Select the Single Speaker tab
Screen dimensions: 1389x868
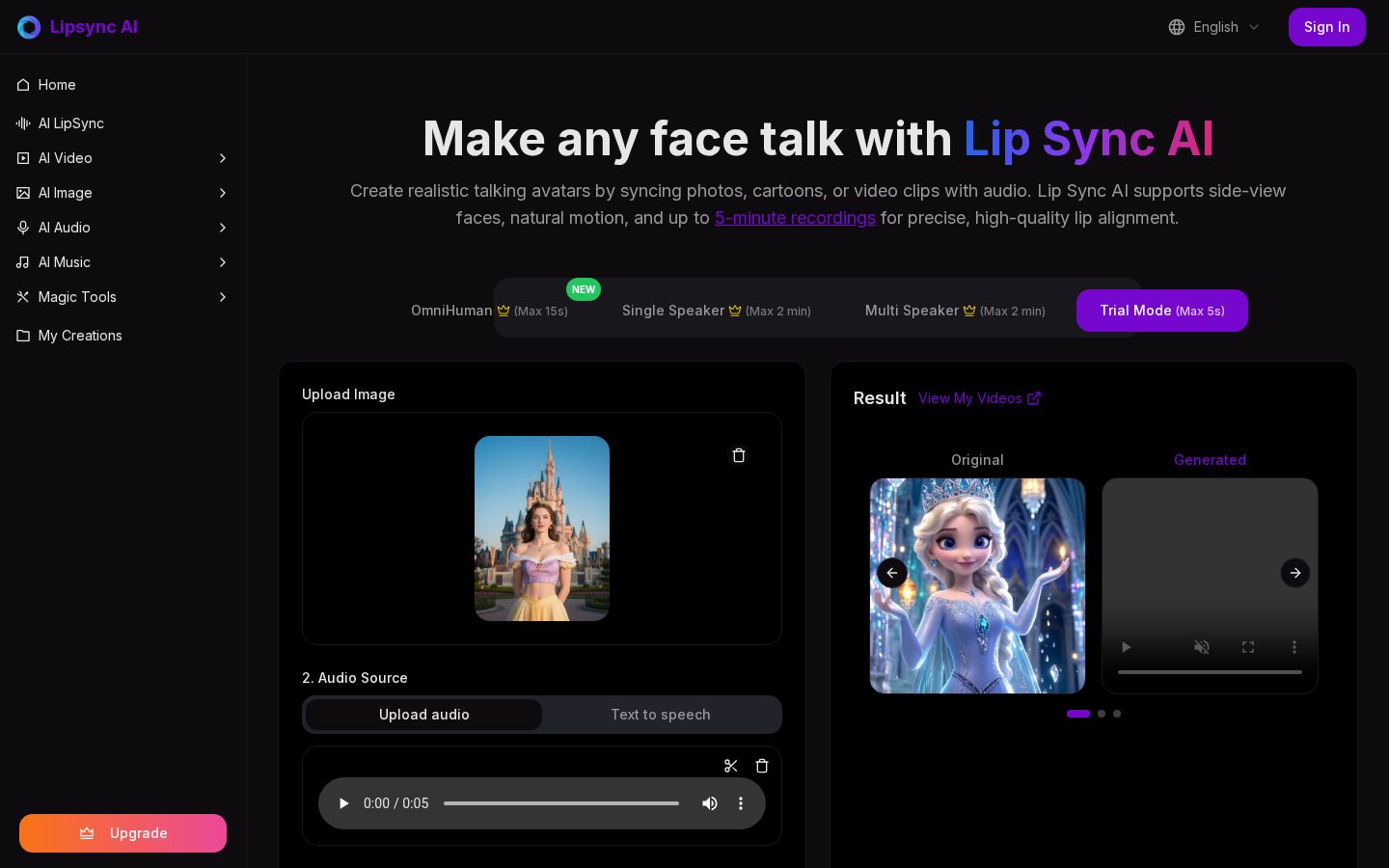(x=716, y=311)
